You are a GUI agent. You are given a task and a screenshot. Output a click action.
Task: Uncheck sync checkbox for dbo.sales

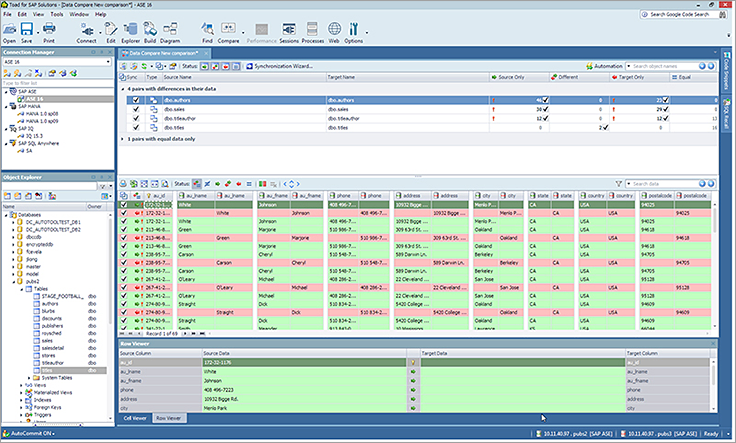pyautogui.click(x=136, y=109)
